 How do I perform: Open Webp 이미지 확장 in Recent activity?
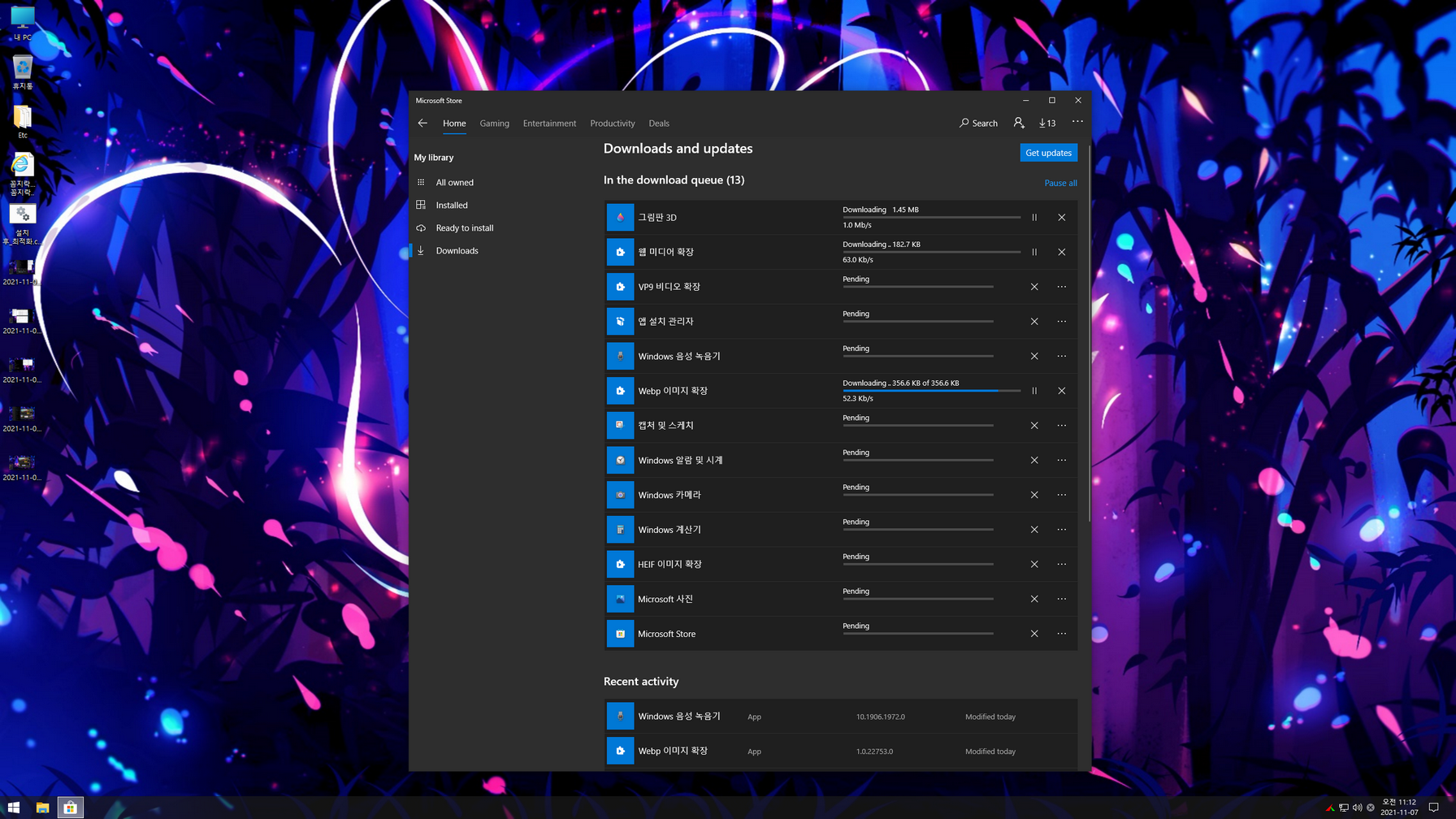click(x=841, y=752)
